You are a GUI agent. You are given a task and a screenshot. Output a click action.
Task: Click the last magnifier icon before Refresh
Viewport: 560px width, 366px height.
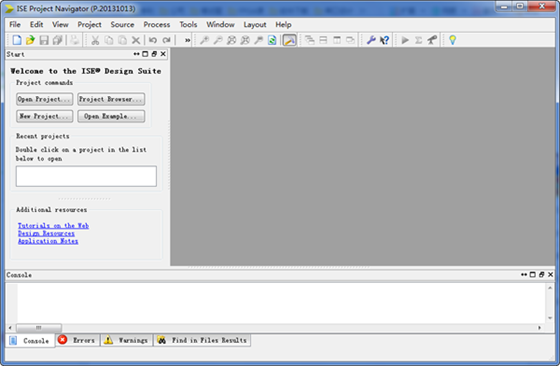coord(259,40)
